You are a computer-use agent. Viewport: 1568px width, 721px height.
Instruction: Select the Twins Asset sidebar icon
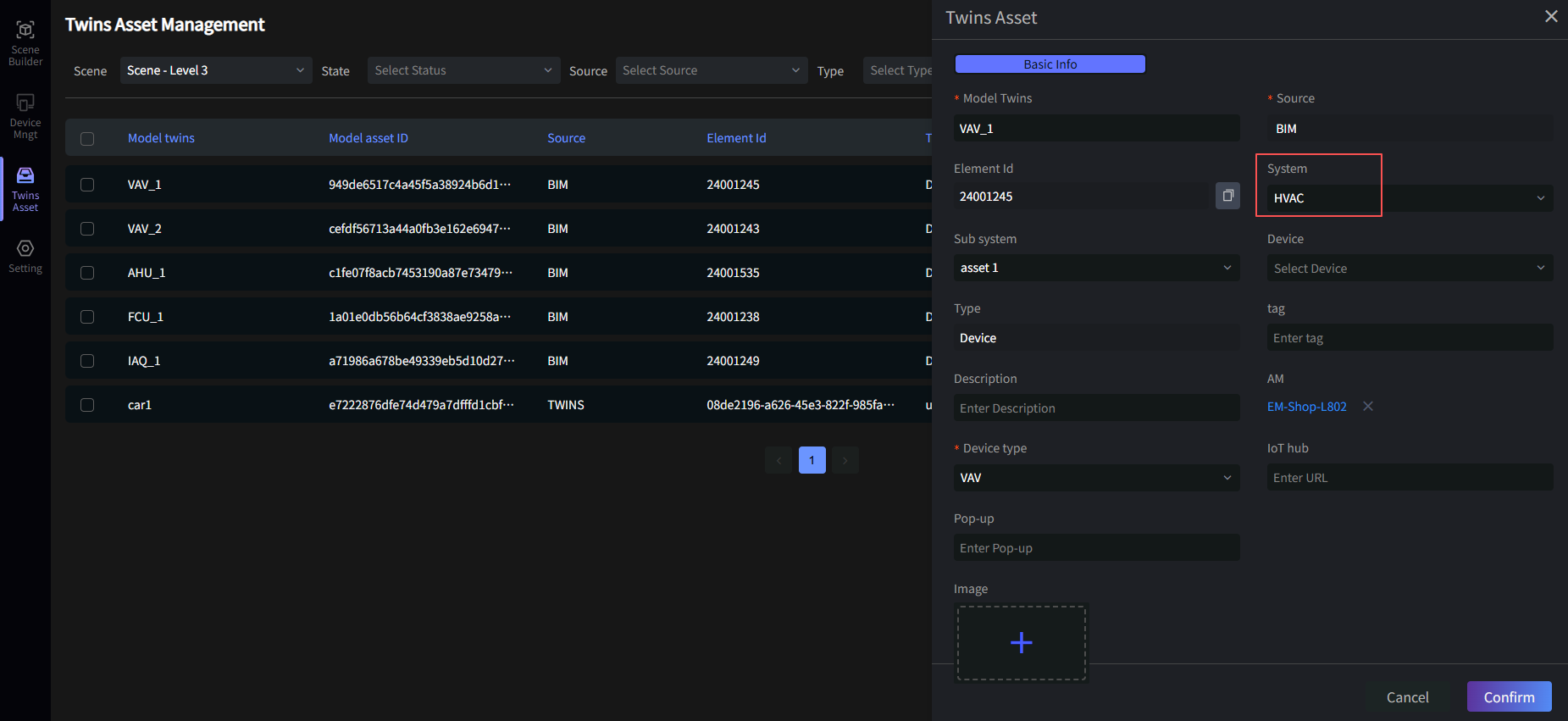tap(25, 189)
